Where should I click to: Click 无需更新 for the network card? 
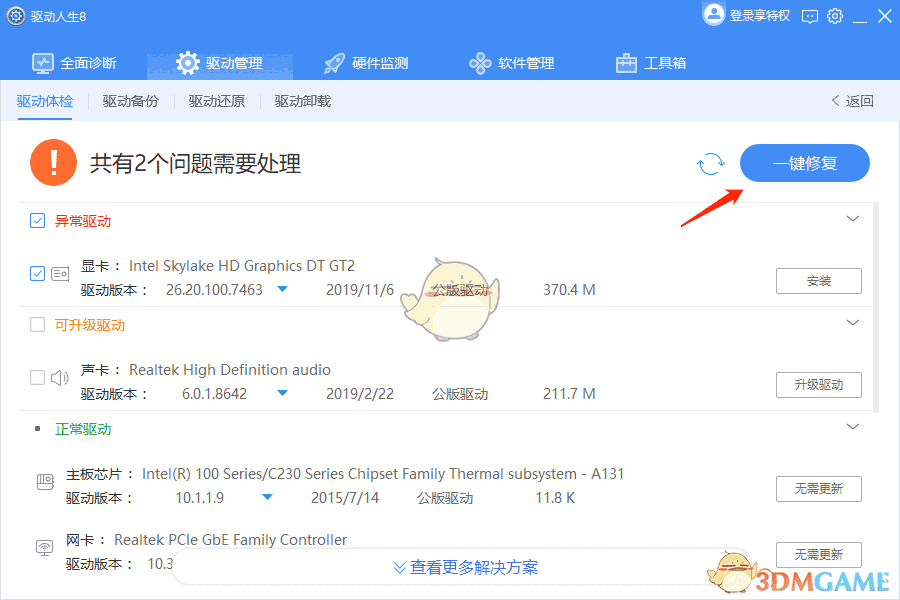(x=818, y=555)
